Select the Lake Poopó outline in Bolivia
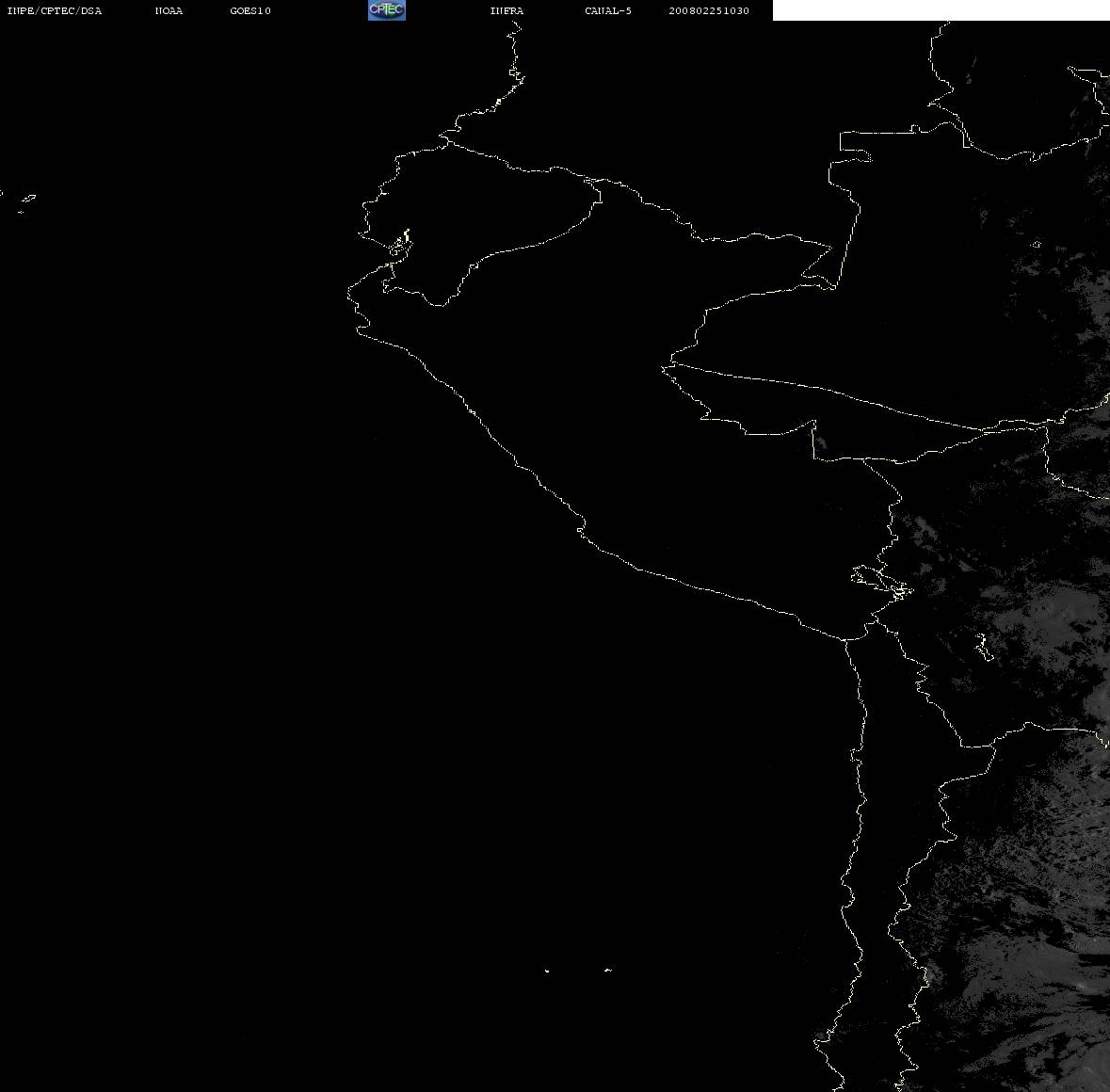1110x1092 pixels. [985, 647]
